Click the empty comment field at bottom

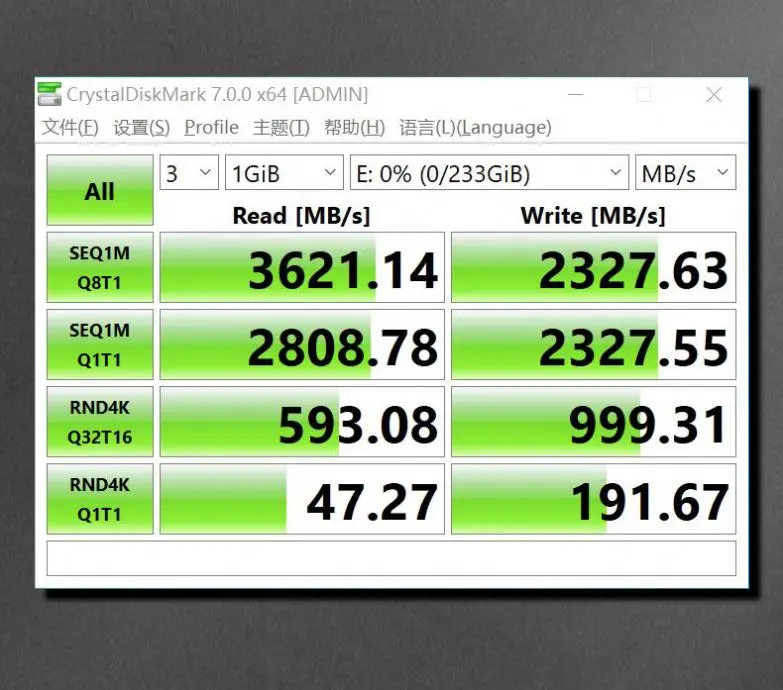(x=392, y=558)
